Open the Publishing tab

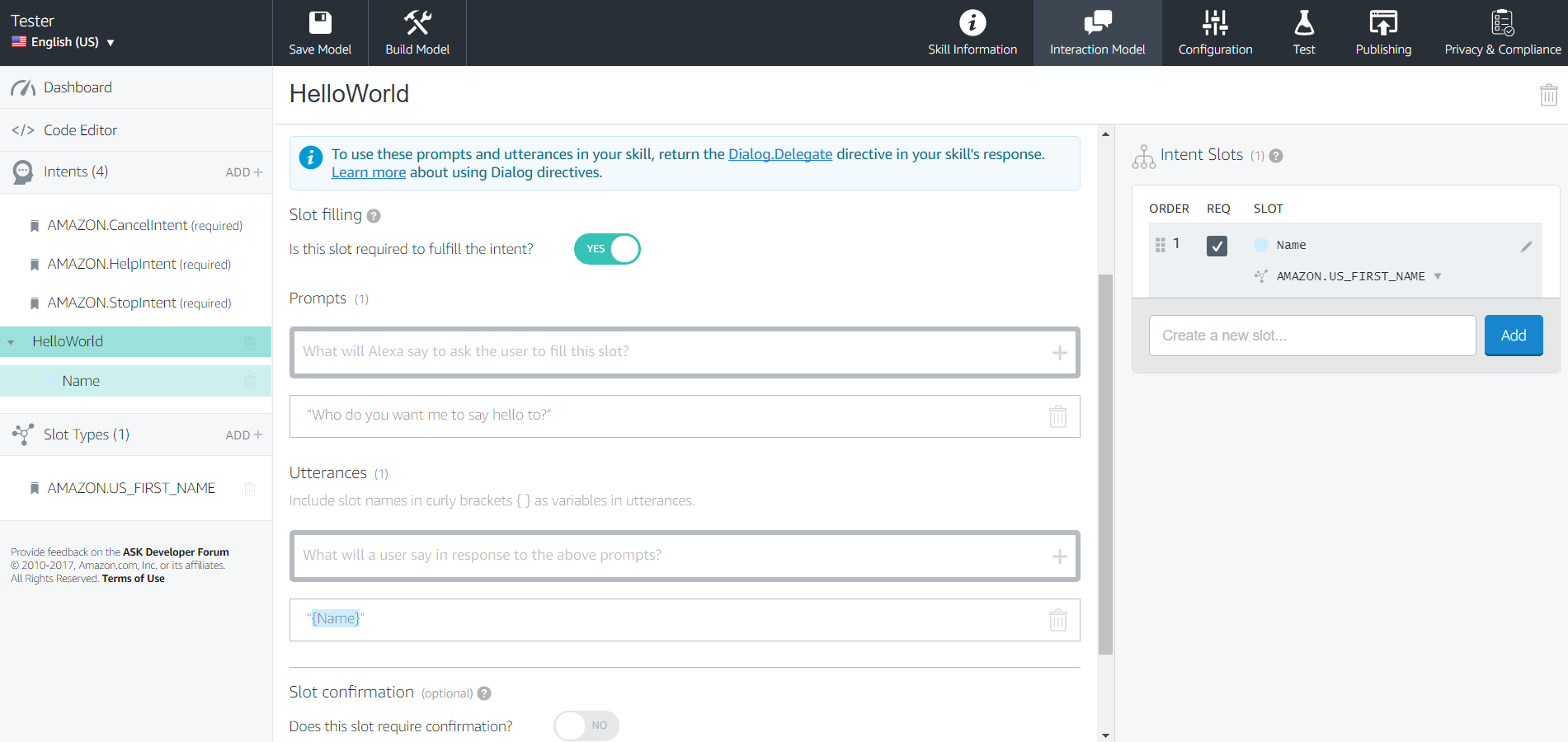[1383, 33]
